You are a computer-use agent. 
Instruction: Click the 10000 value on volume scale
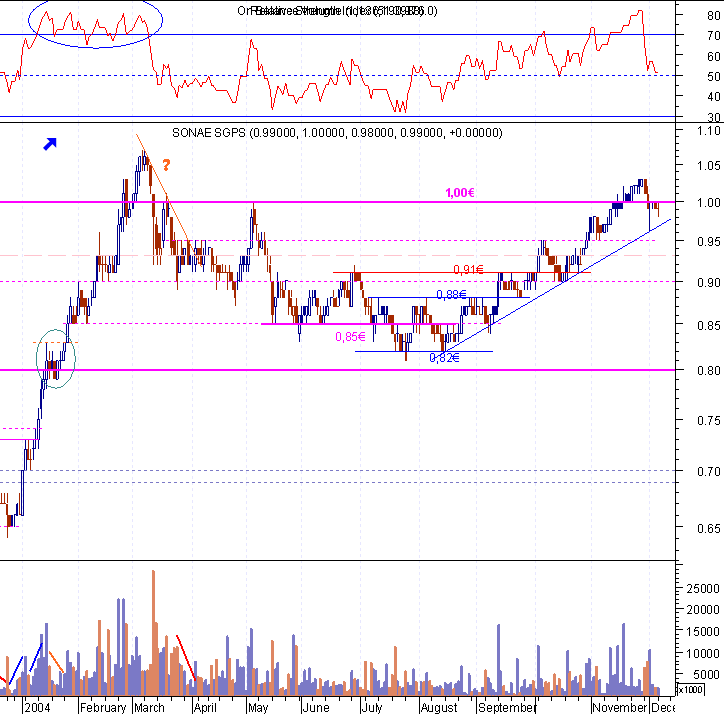click(x=703, y=654)
